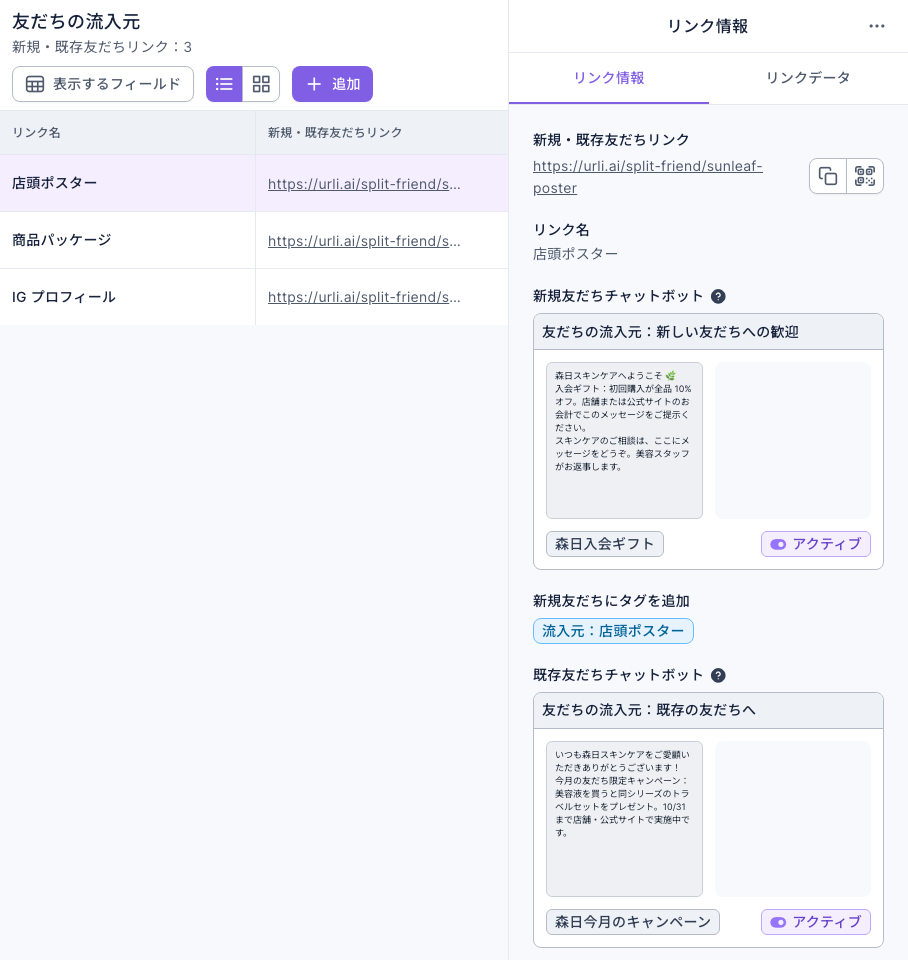The height and width of the screenshot is (960, 908).
Task: Click the 森日入会ギフト chatbot label
Action: tap(605, 544)
